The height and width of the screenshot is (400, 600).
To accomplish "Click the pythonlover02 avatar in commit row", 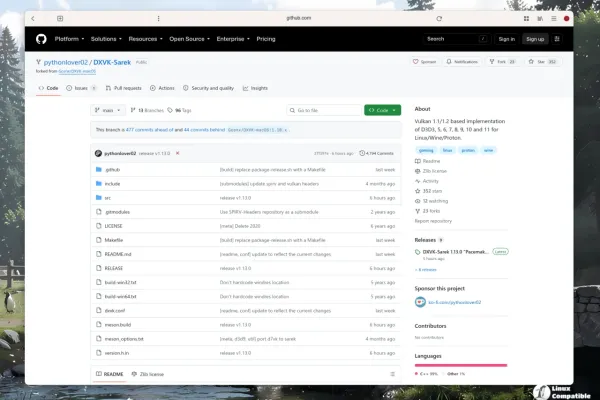I will (x=98, y=153).
